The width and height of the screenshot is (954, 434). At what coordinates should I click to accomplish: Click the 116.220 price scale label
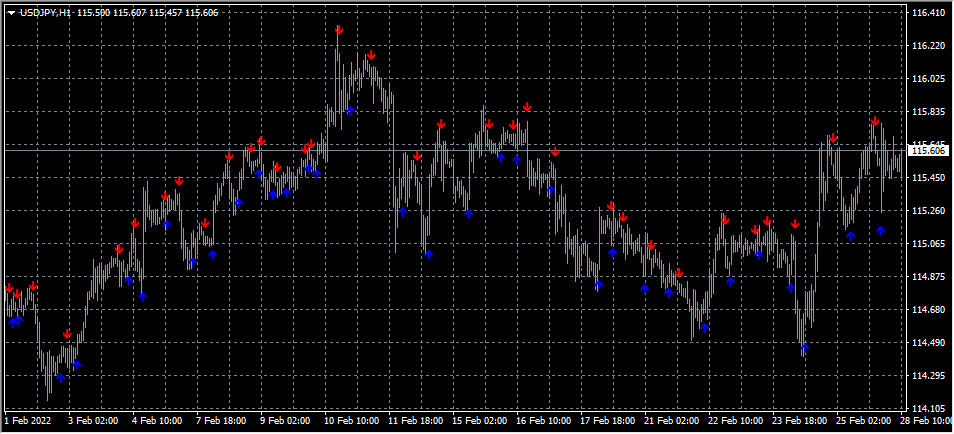click(x=928, y=46)
